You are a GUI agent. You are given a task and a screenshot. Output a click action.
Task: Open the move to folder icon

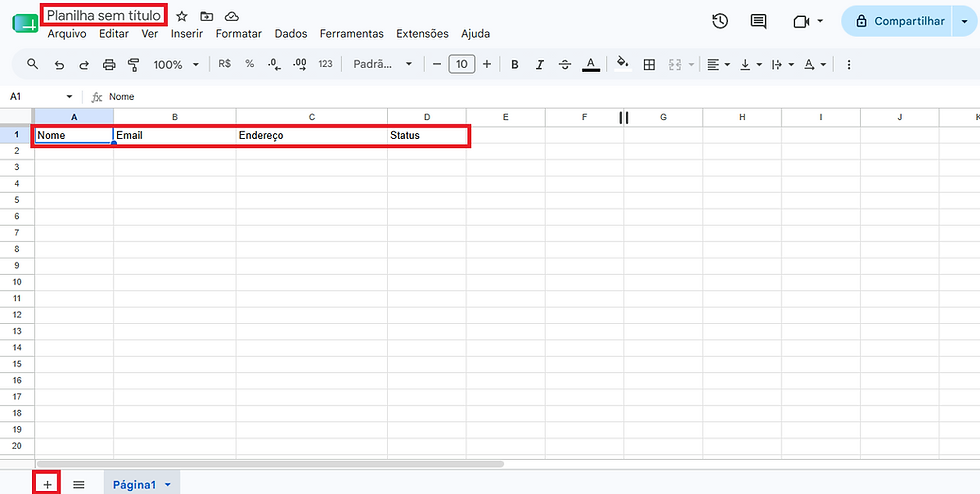pyautogui.click(x=207, y=16)
